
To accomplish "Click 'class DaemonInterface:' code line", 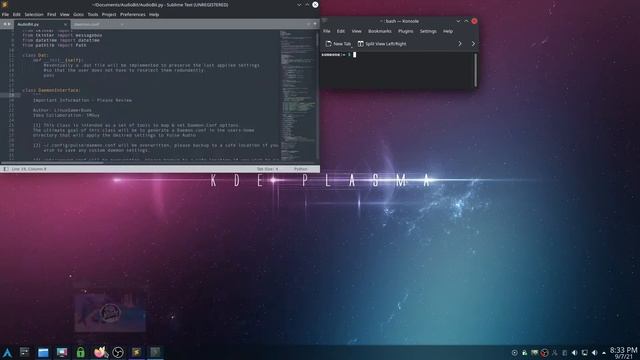I will 51,90.
